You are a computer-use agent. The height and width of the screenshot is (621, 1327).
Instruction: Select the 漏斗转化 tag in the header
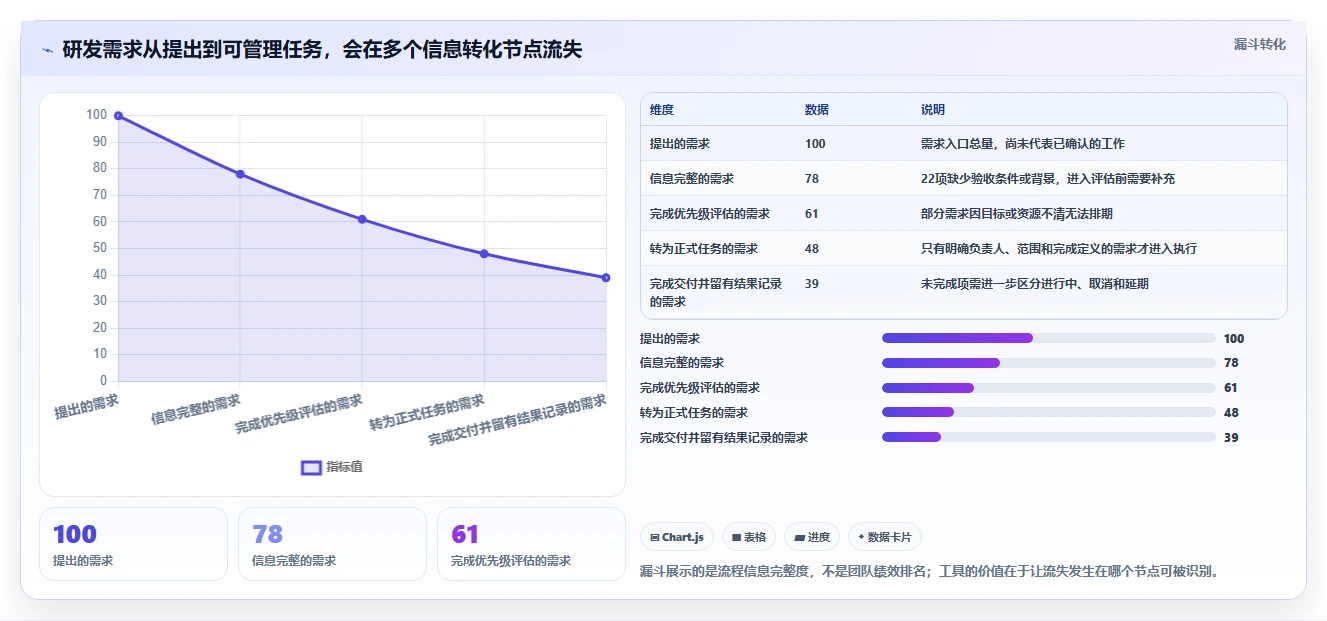1259,44
